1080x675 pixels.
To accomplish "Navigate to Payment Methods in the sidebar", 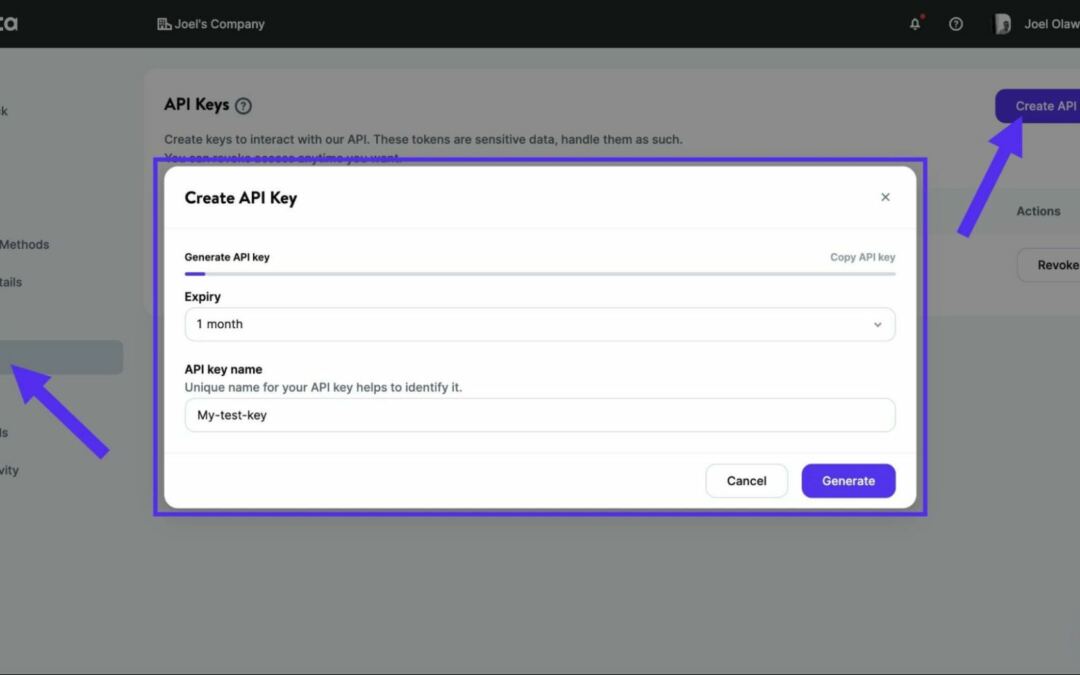I will pos(25,244).
